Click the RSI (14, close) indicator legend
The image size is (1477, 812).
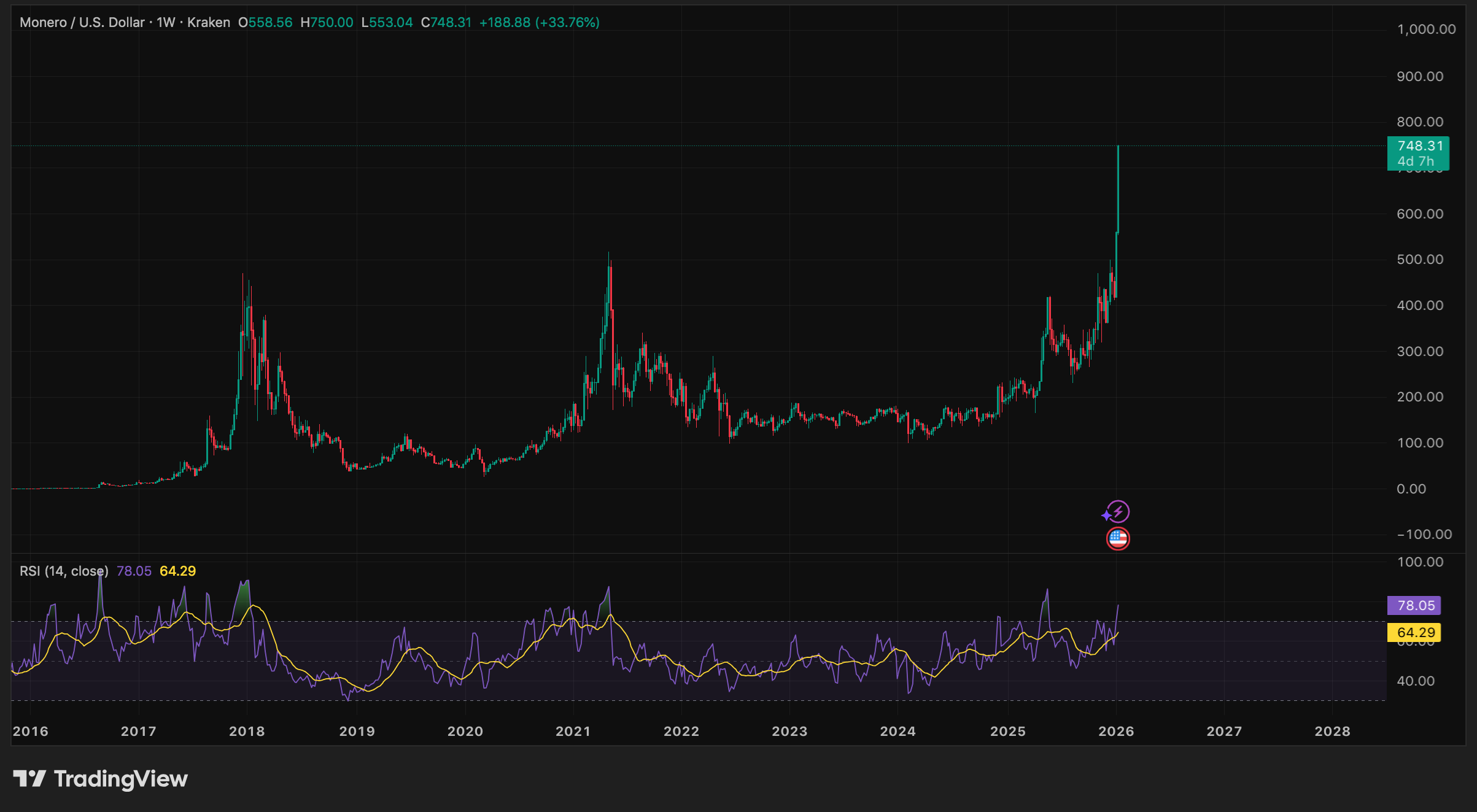tap(64, 571)
